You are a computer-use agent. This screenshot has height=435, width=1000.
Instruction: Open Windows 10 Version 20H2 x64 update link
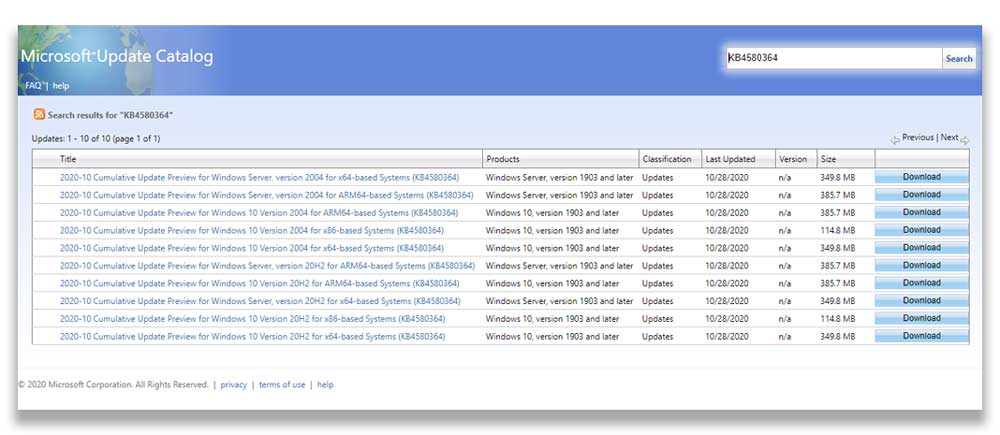[253, 336]
